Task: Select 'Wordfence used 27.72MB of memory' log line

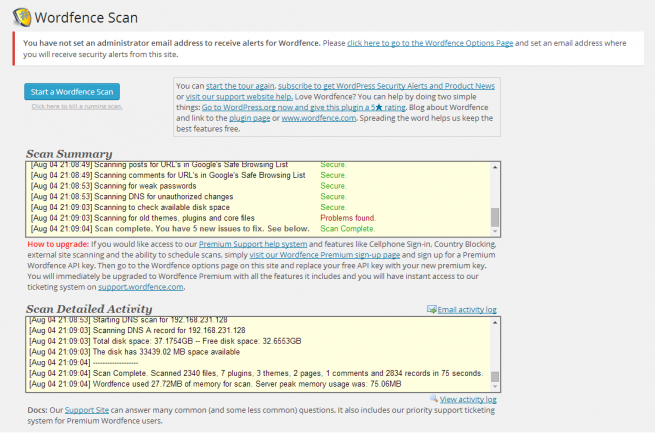Action: [x=215, y=384]
